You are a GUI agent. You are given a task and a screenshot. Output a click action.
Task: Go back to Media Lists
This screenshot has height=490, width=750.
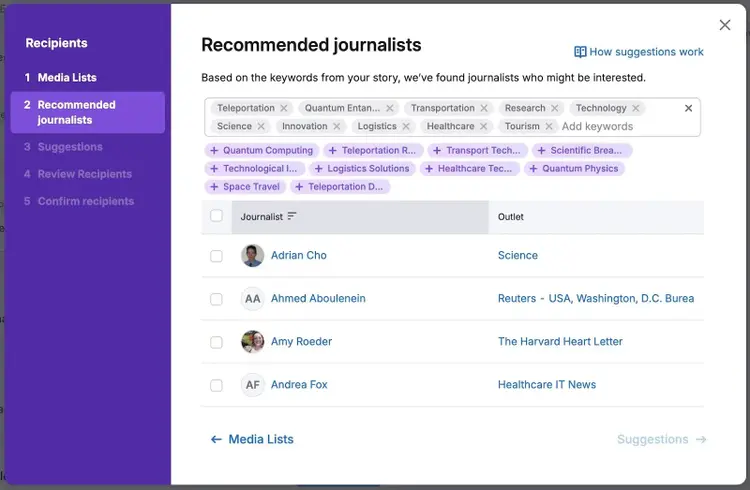(252, 439)
